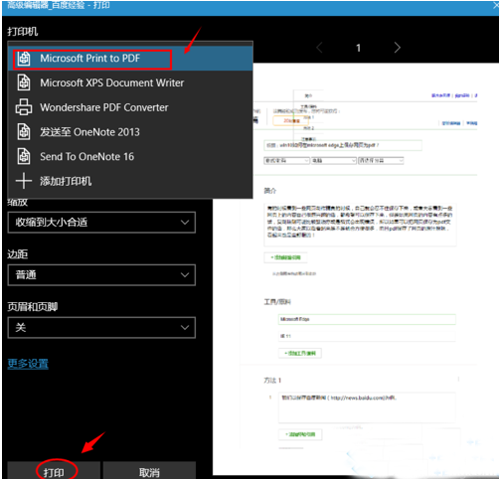500x479 pixels.
Task: Open the 边距 dropdown showing 普通
Action: pyautogui.click(x=102, y=275)
